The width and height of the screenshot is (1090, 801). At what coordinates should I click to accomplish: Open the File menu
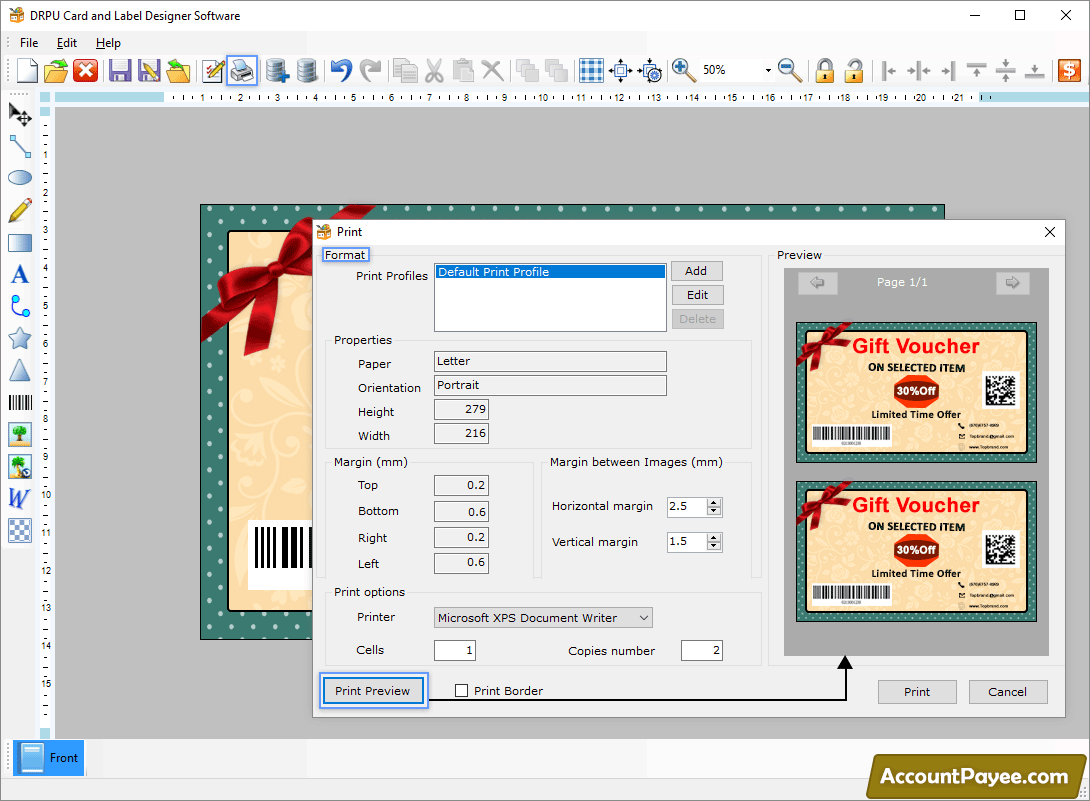click(x=29, y=43)
